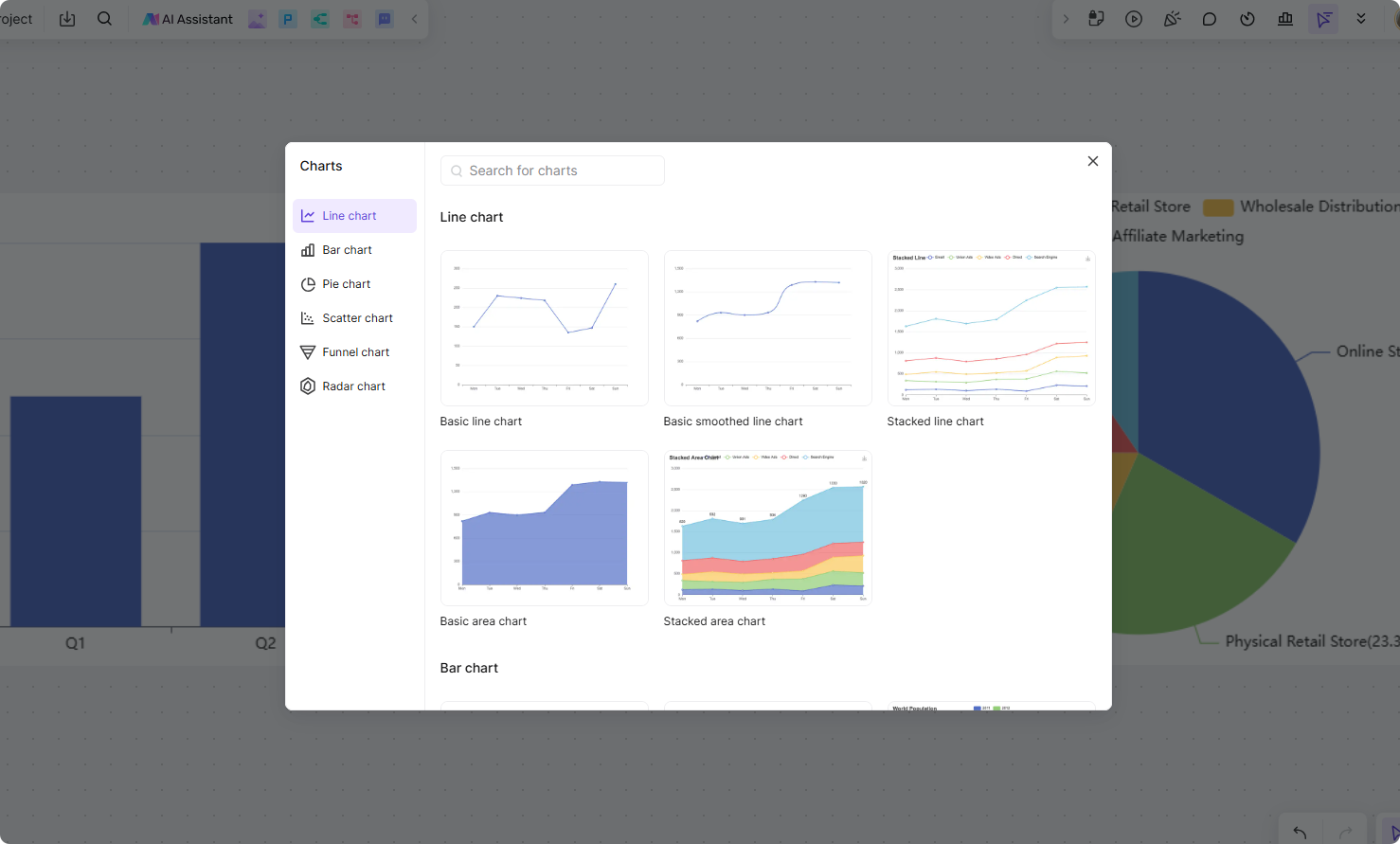
Task: Click the Scatter chart sidebar icon
Action: [308, 318]
